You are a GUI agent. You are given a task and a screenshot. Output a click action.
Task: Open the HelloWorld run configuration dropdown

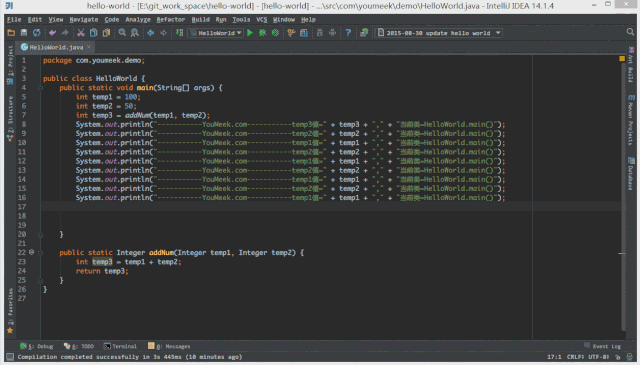pyautogui.click(x=216, y=33)
